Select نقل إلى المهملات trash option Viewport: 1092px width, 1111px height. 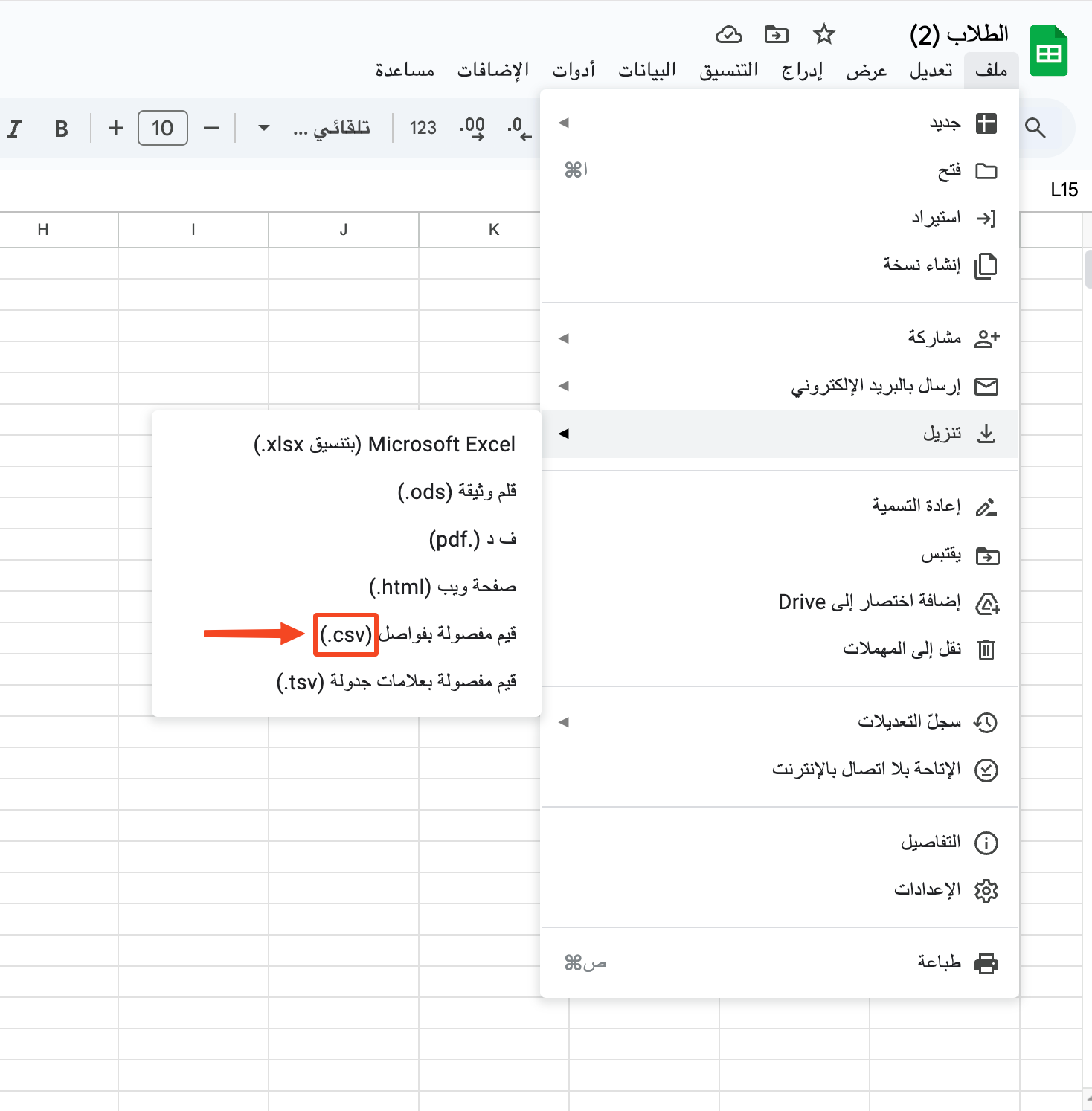click(780, 649)
